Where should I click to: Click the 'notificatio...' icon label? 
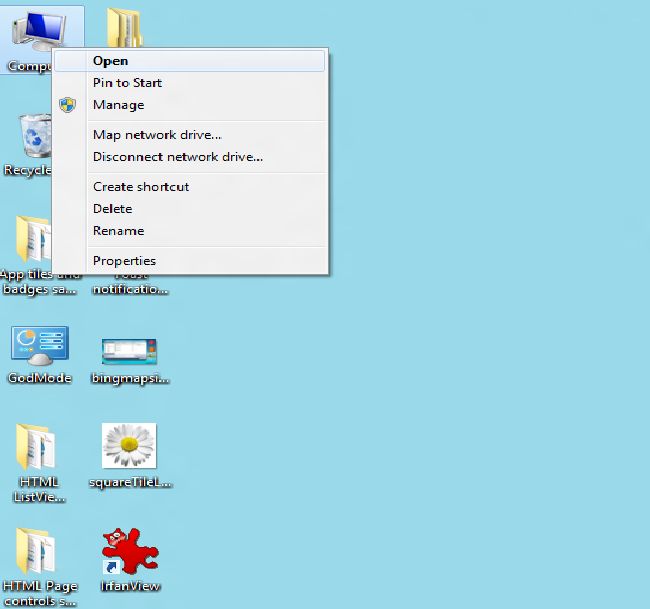[x=130, y=289]
